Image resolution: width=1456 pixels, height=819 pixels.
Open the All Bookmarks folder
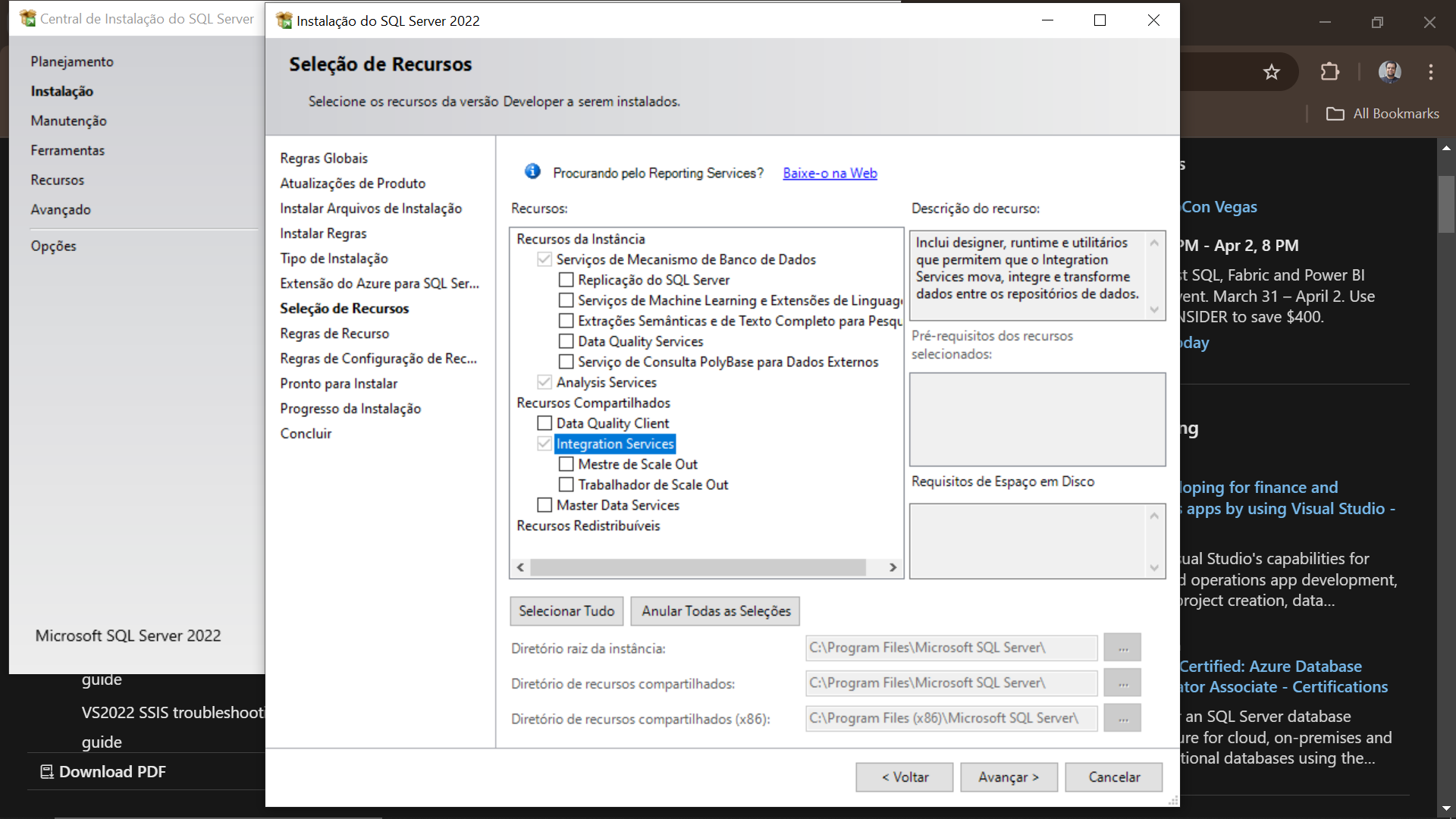tap(1382, 114)
